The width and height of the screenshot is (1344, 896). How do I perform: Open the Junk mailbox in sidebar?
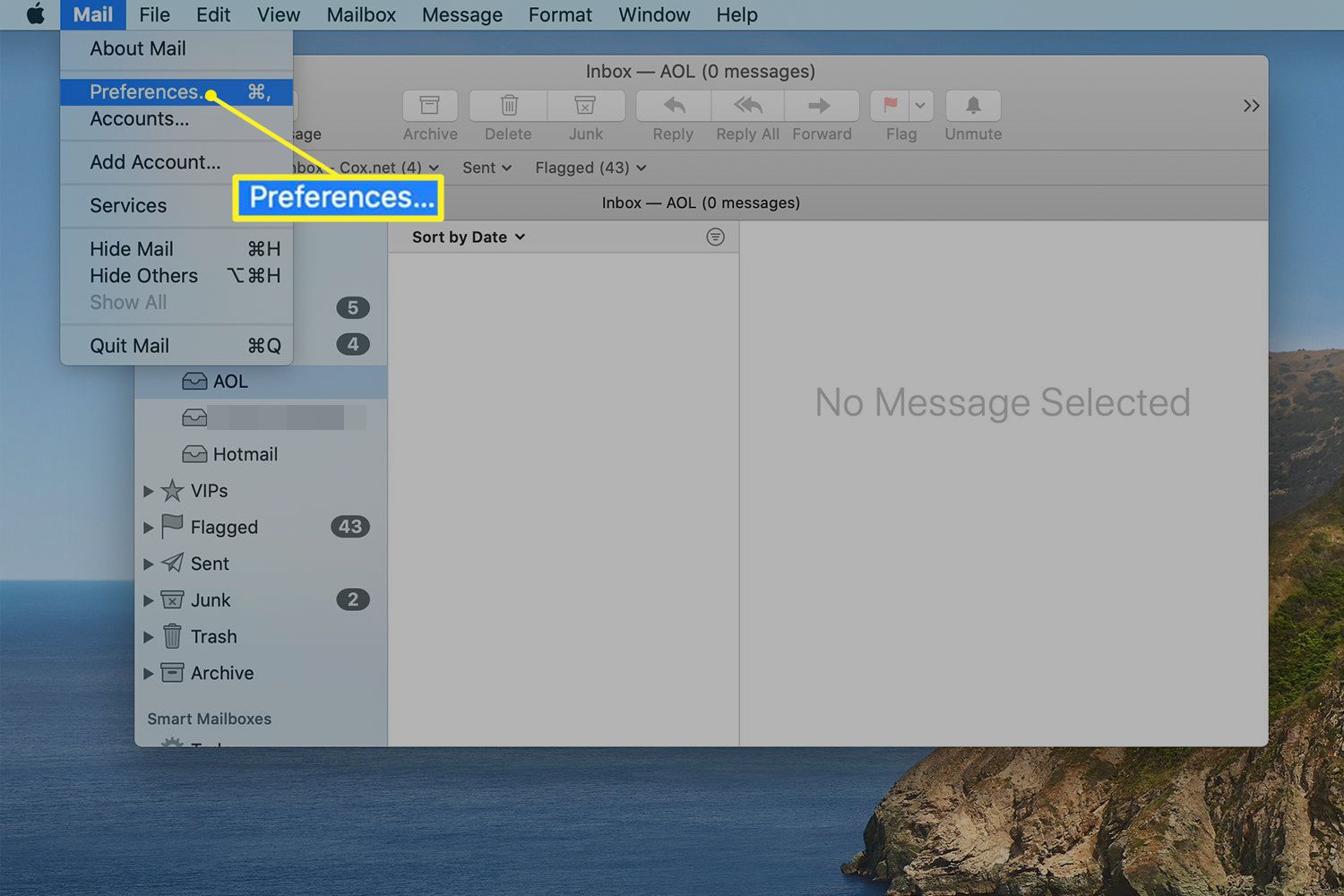(211, 600)
